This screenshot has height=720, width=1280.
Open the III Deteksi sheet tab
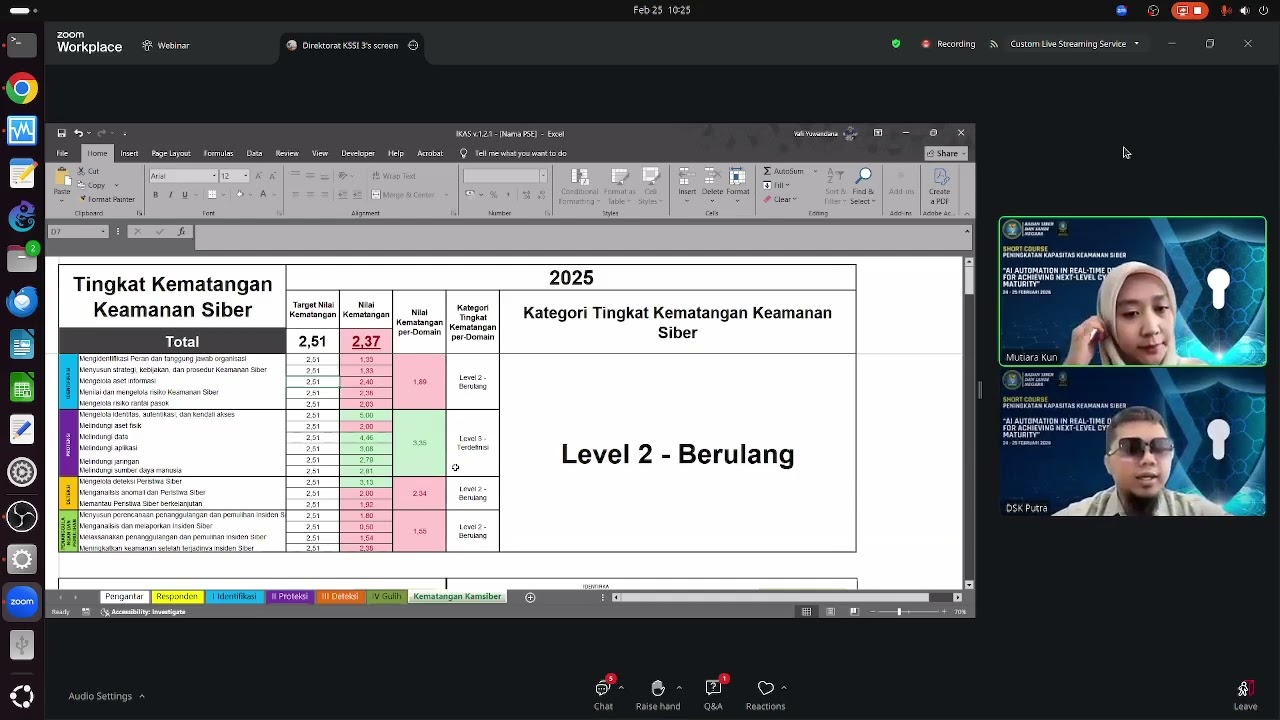pos(339,597)
